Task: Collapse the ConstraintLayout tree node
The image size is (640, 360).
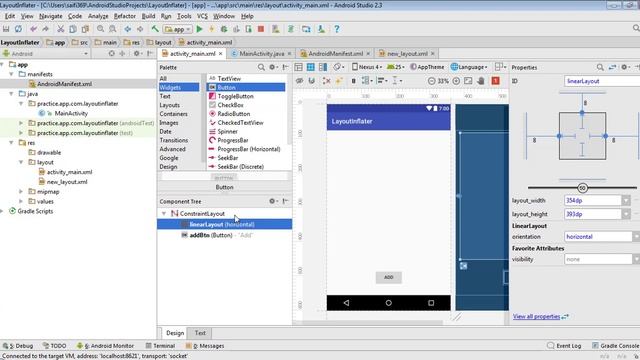Action: click(164, 213)
